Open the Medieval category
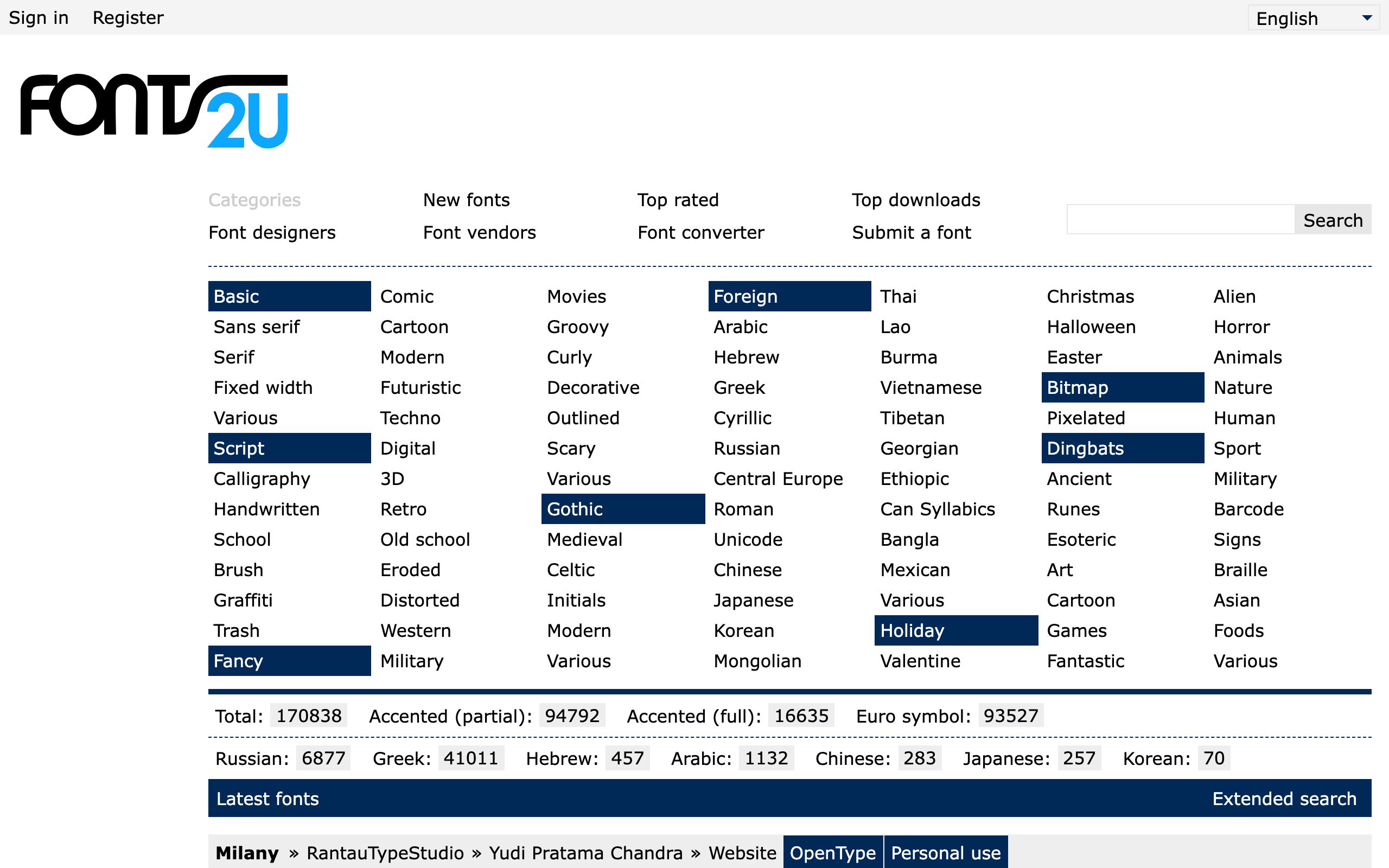 pyautogui.click(x=584, y=540)
